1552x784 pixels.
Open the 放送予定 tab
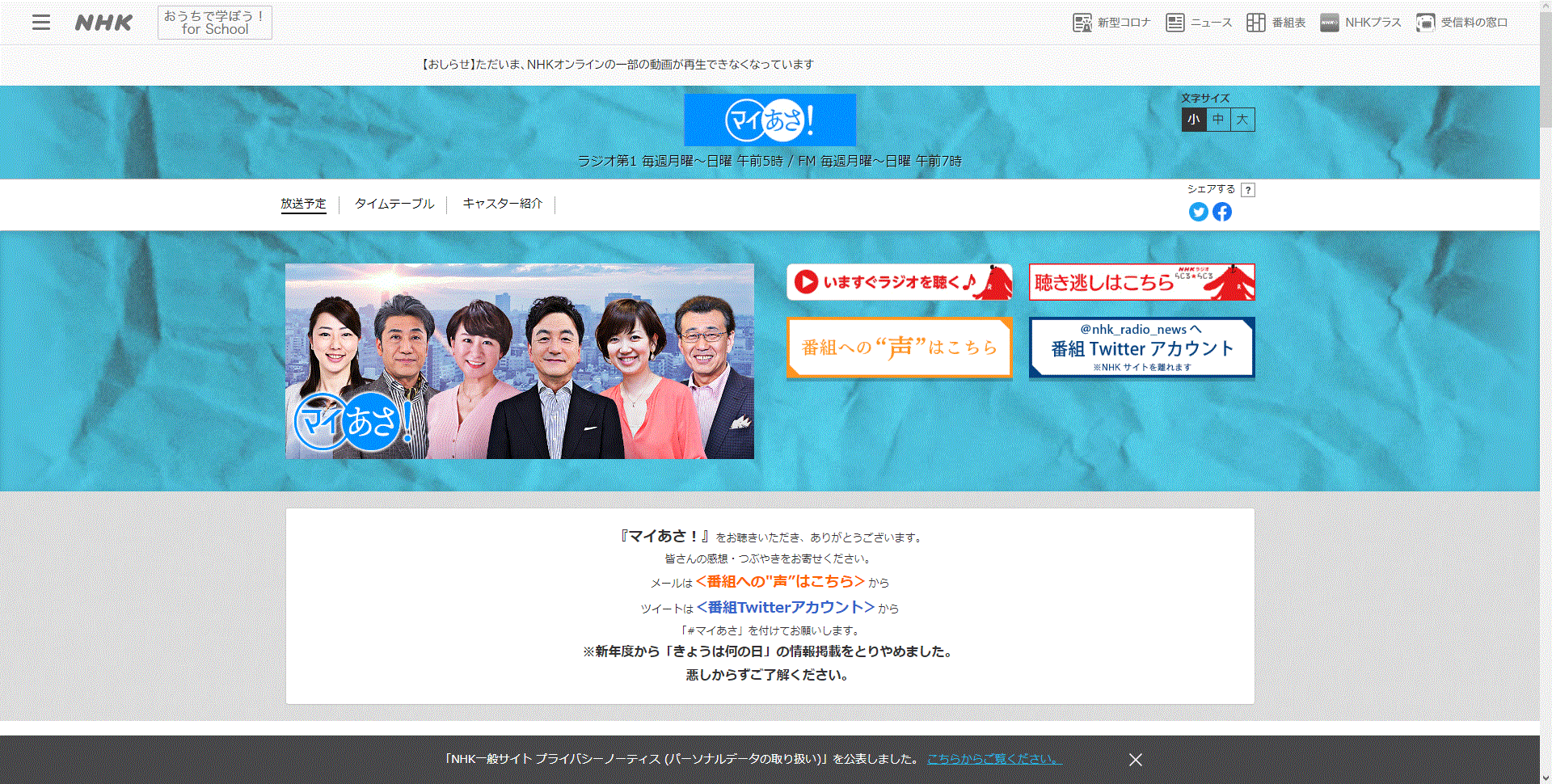coord(303,204)
